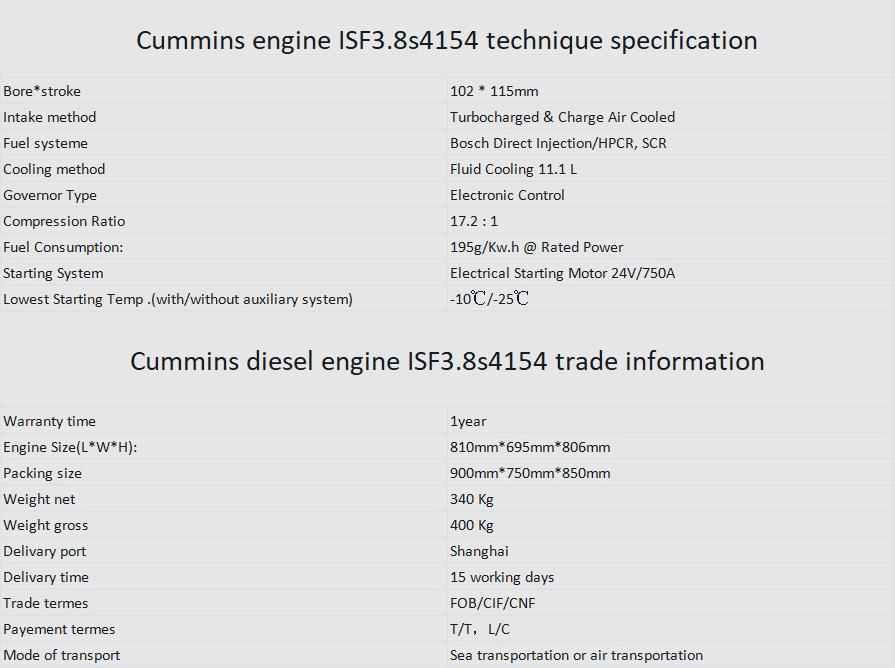
Task: Select the 'Starting System' label
Action: (x=53, y=273)
